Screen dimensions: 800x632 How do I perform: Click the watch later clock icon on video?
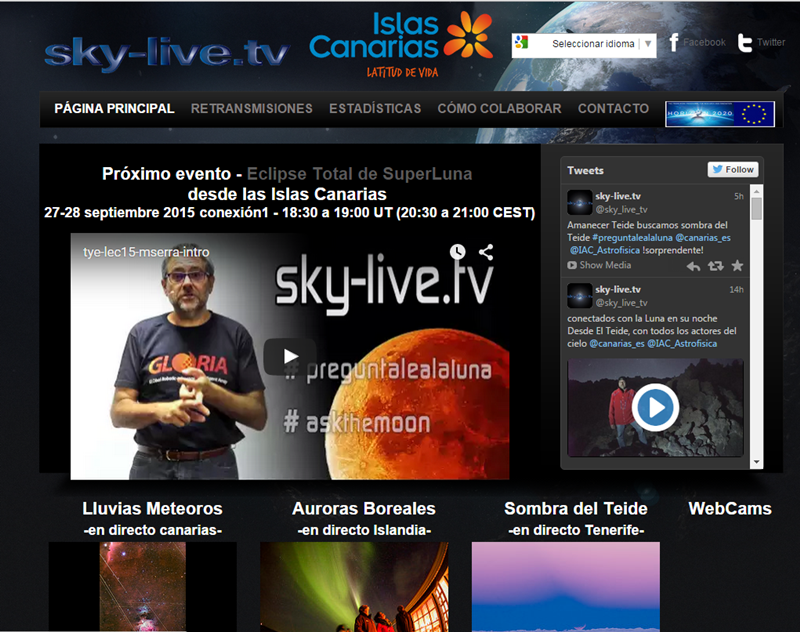[457, 251]
